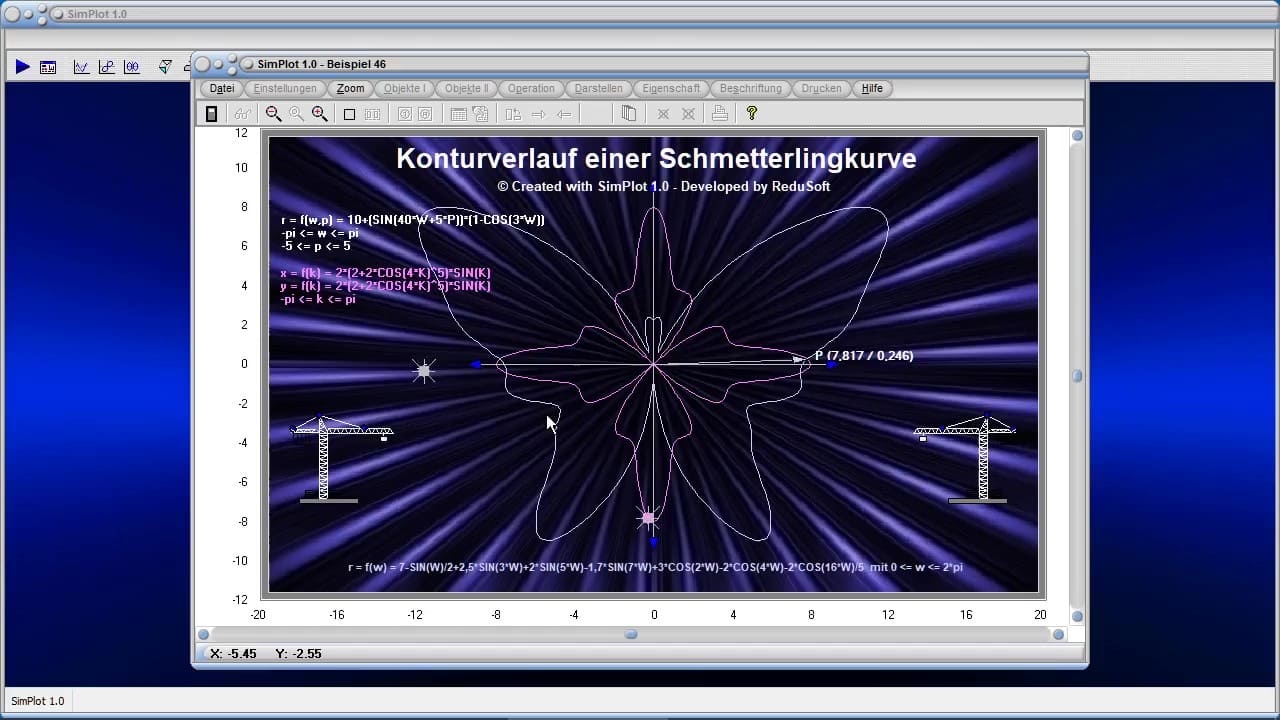Screen dimensions: 1280x720
Task: Click the grey star marker at the left of the plot
Action: point(424,371)
